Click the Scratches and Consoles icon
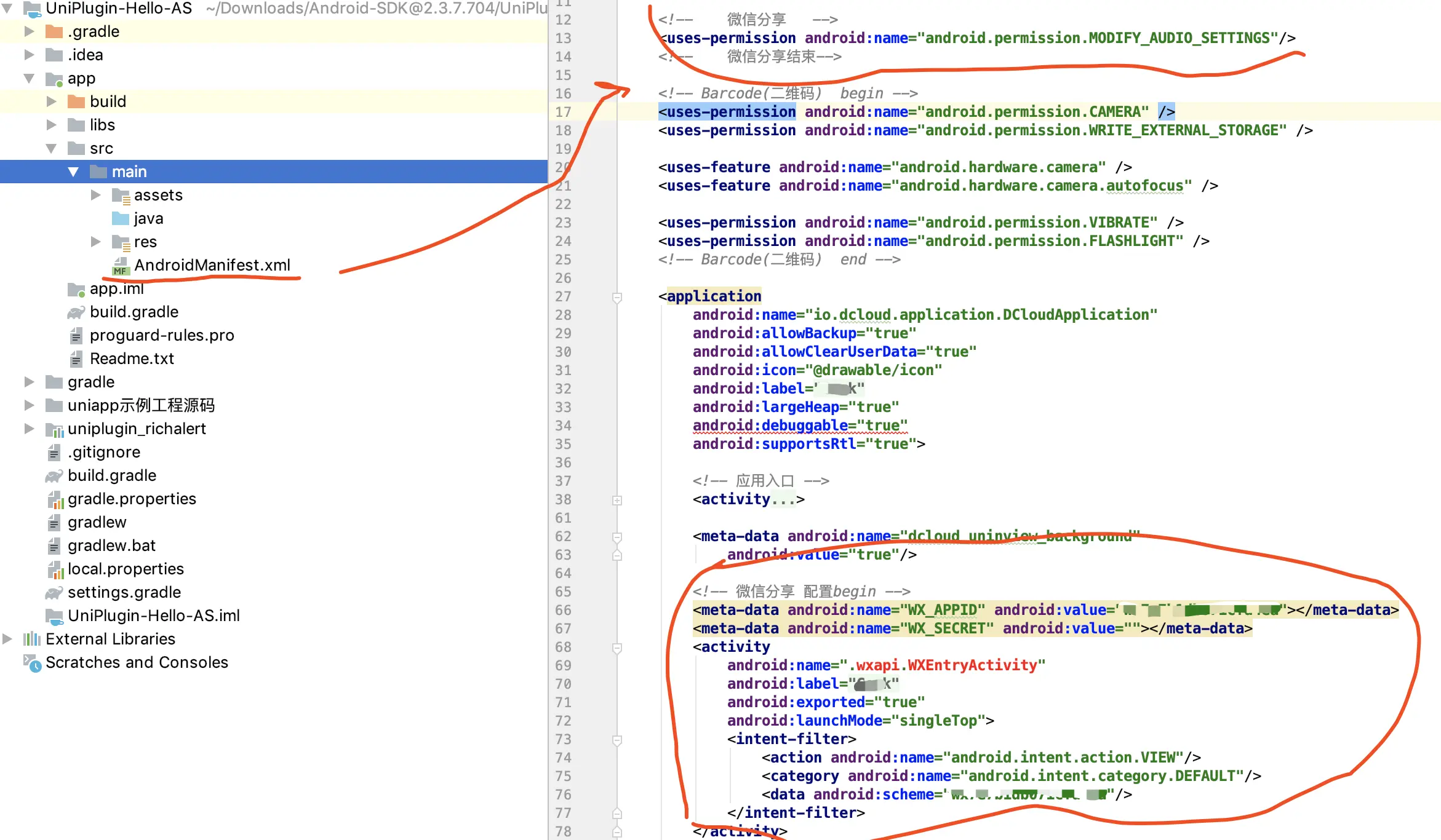The width and height of the screenshot is (1441, 840). point(31,663)
